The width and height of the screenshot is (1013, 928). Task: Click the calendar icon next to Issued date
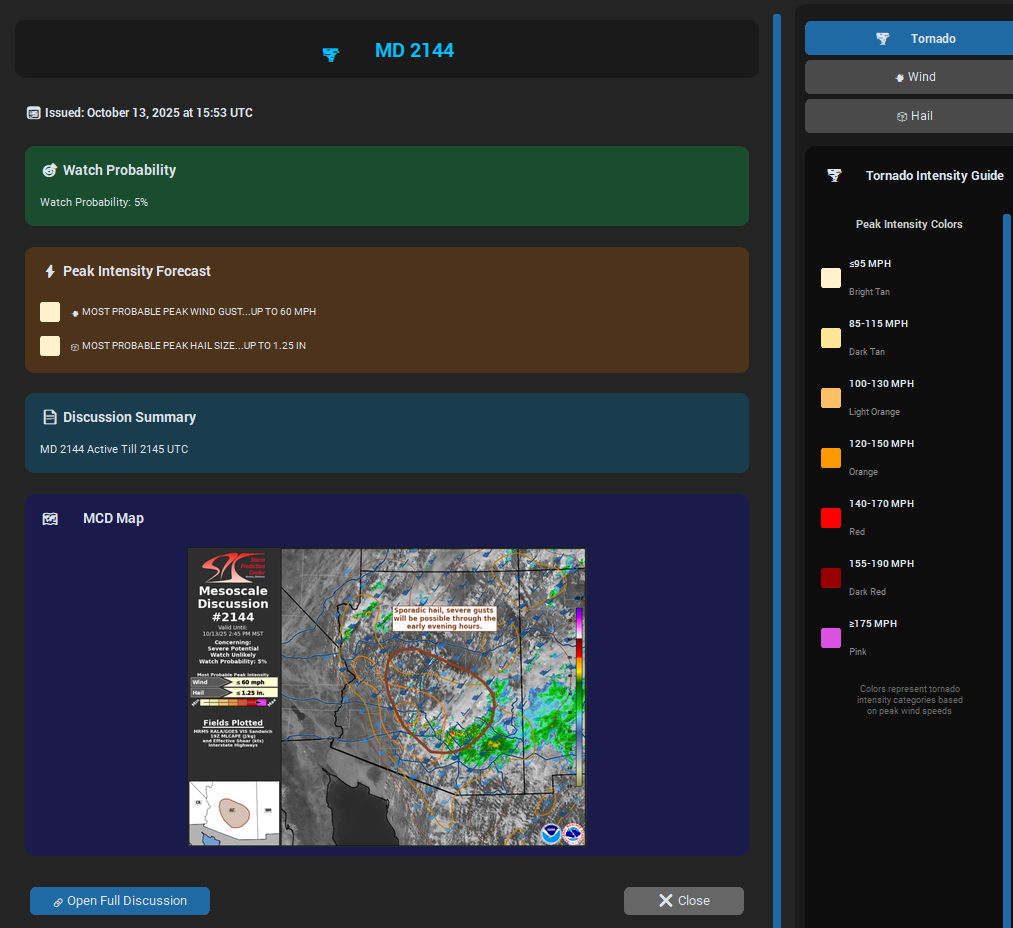[x=34, y=113]
